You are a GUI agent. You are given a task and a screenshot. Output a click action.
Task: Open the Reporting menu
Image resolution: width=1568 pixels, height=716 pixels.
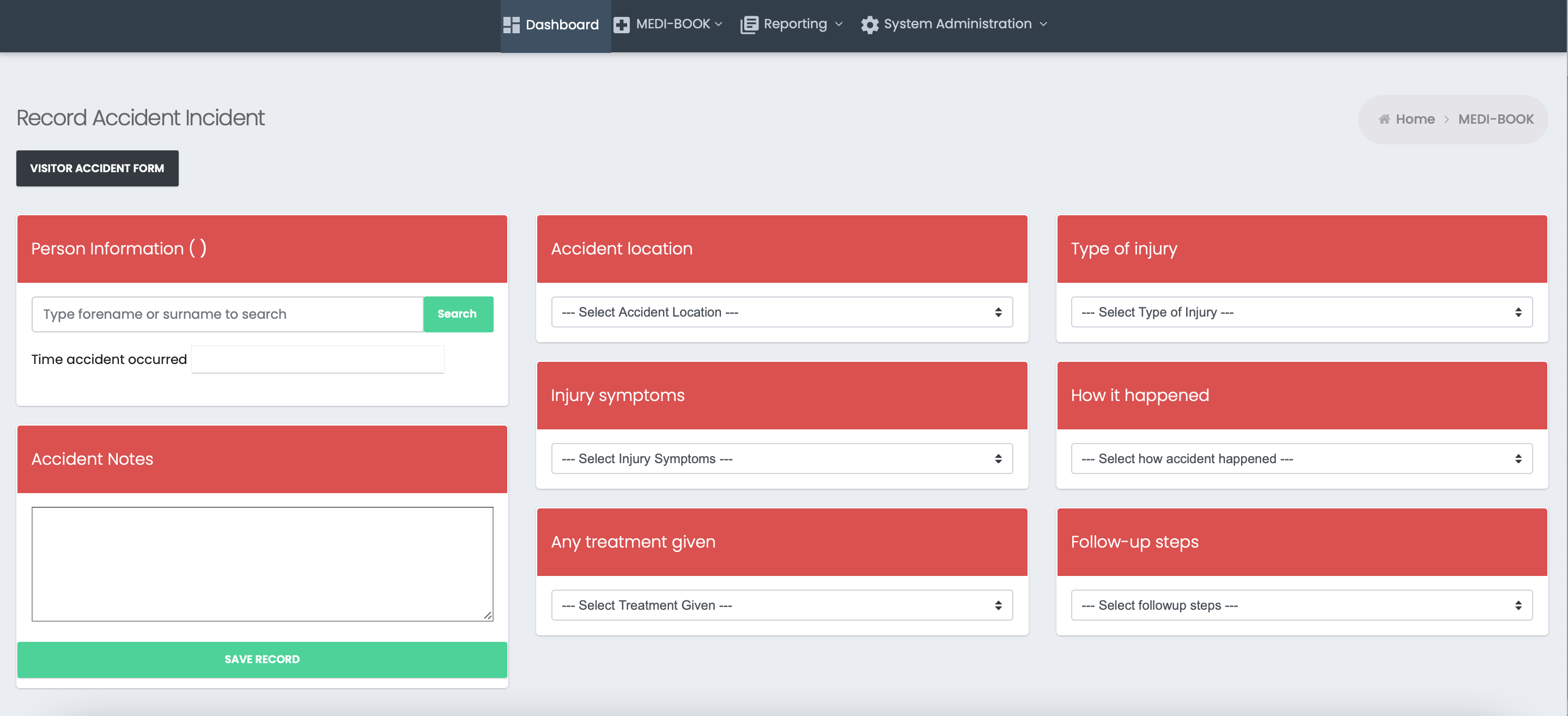[x=792, y=25]
